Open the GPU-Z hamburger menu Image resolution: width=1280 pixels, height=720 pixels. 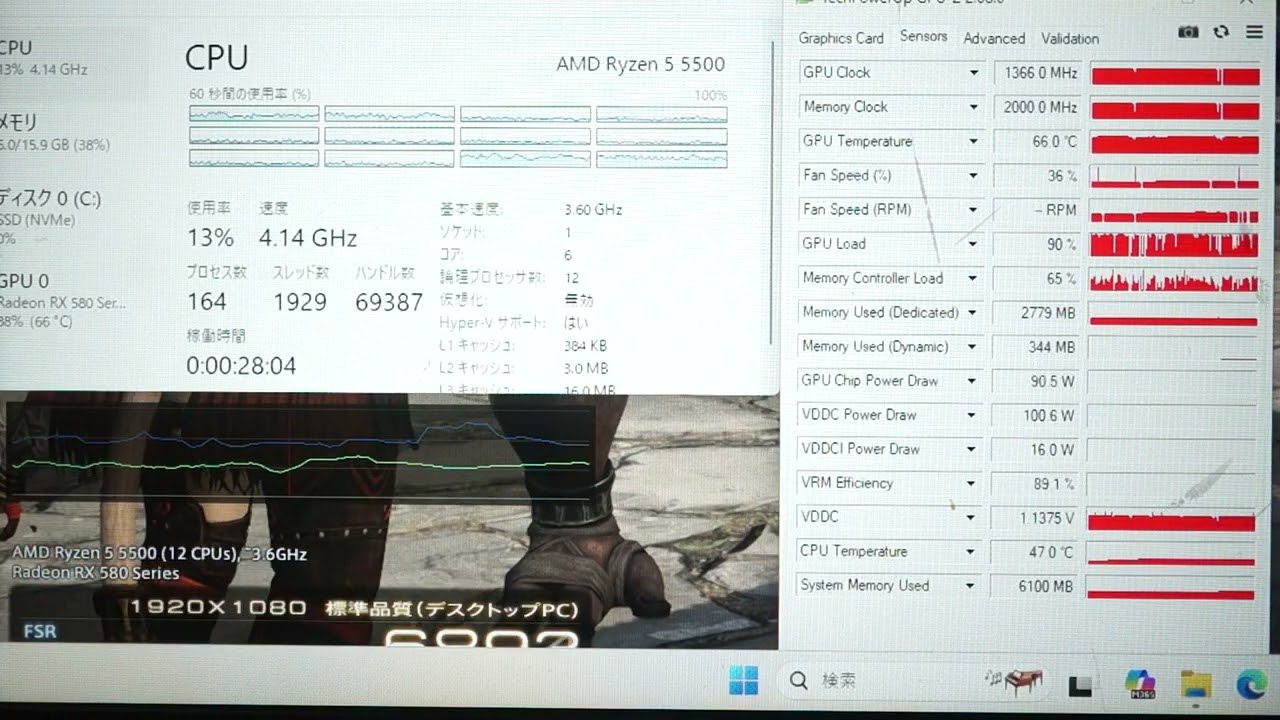tap(1254, 32)
